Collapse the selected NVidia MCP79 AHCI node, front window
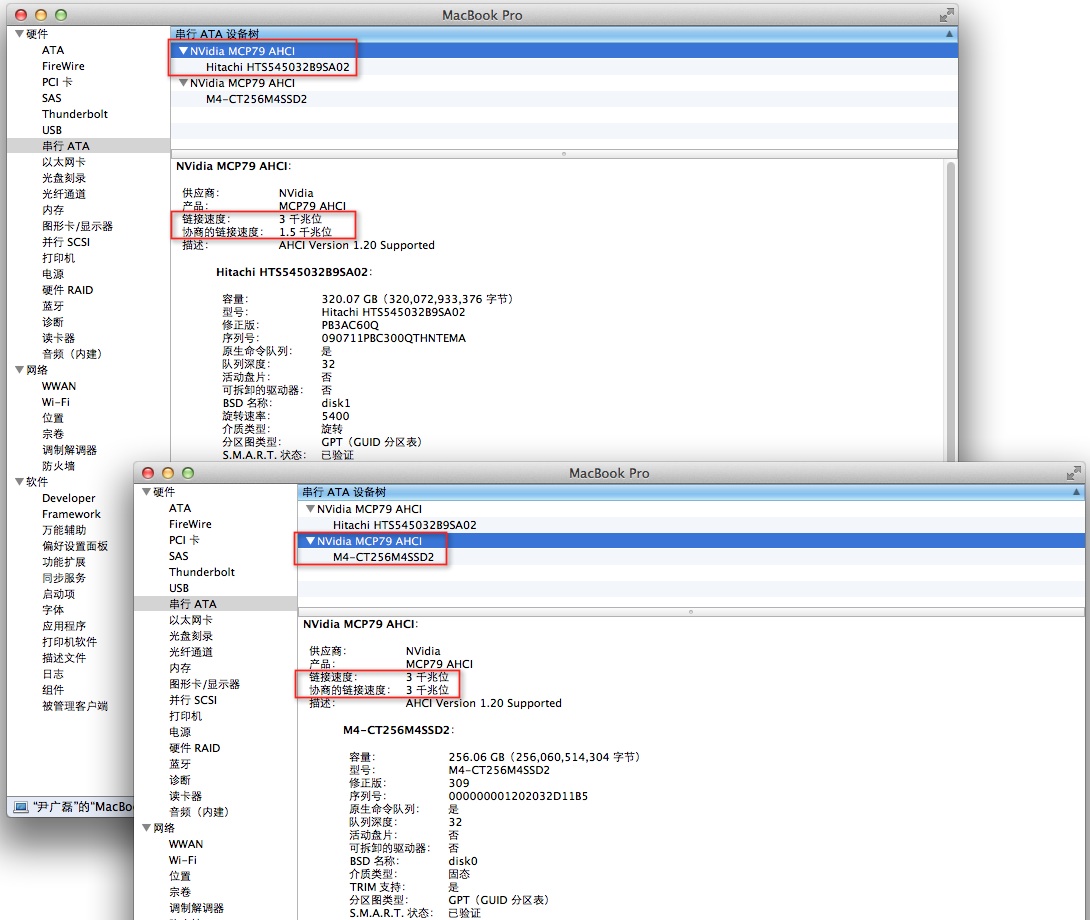The image size is (1090, 920). point(311,541)
